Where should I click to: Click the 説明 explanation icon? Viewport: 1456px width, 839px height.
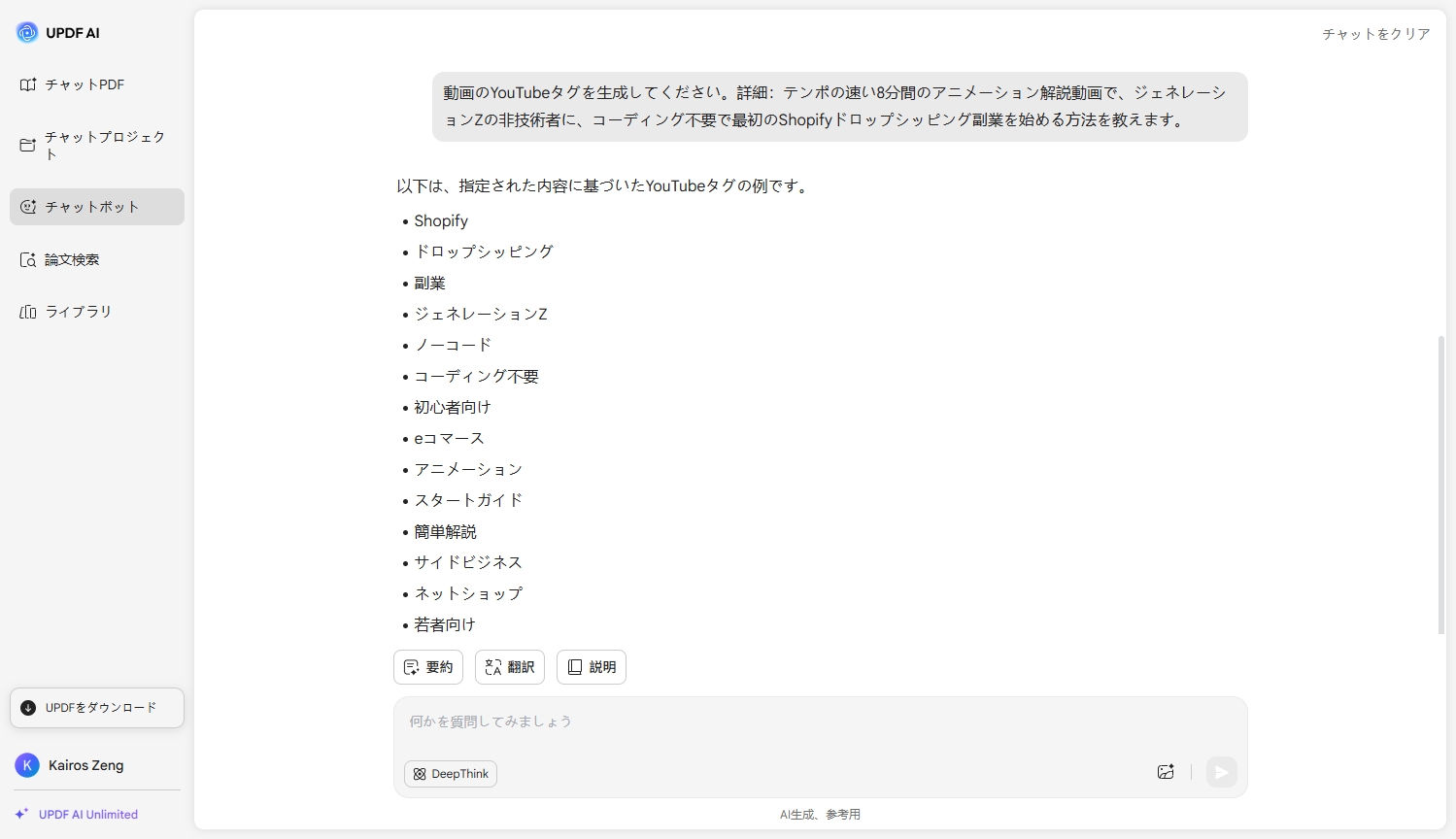[575, 667]
